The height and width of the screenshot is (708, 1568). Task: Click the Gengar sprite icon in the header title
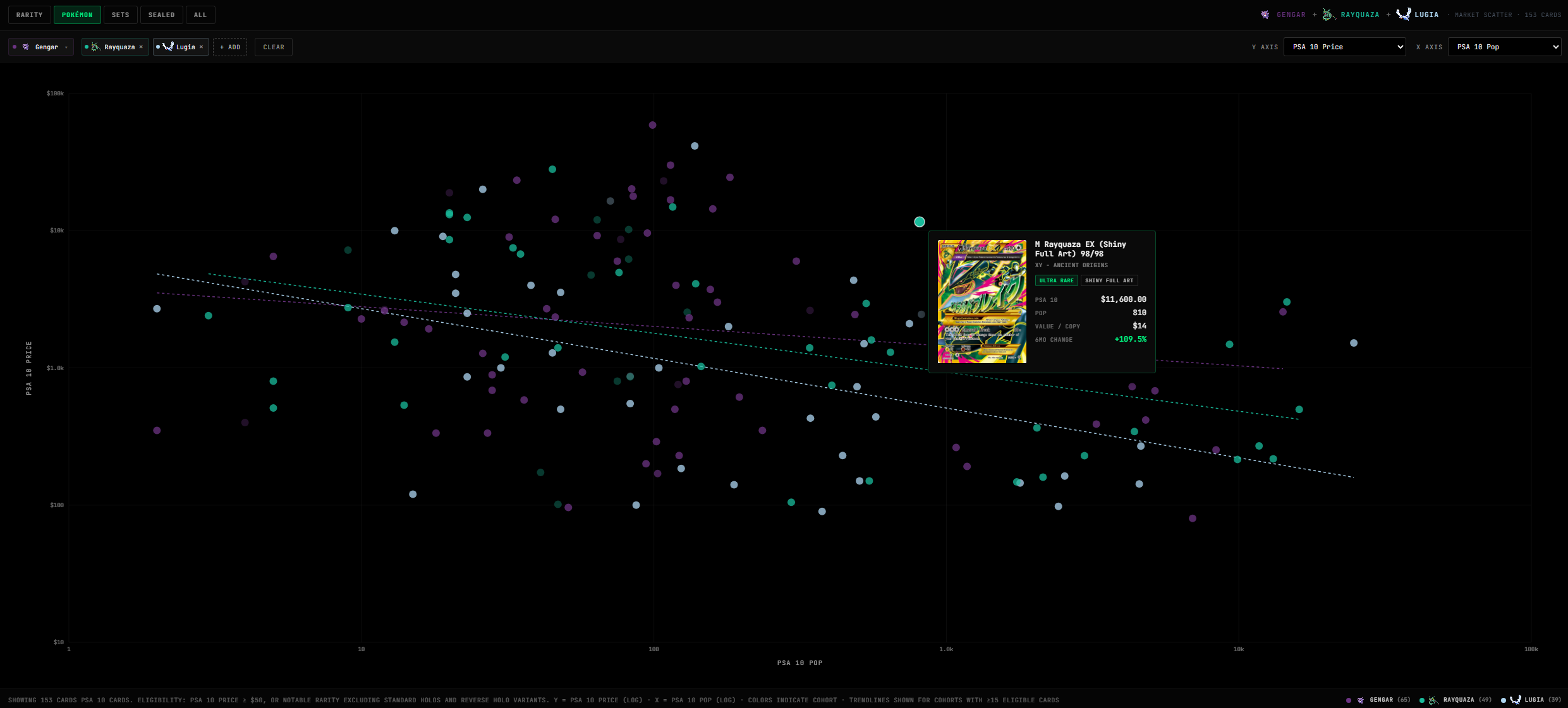click(1265, 15)
